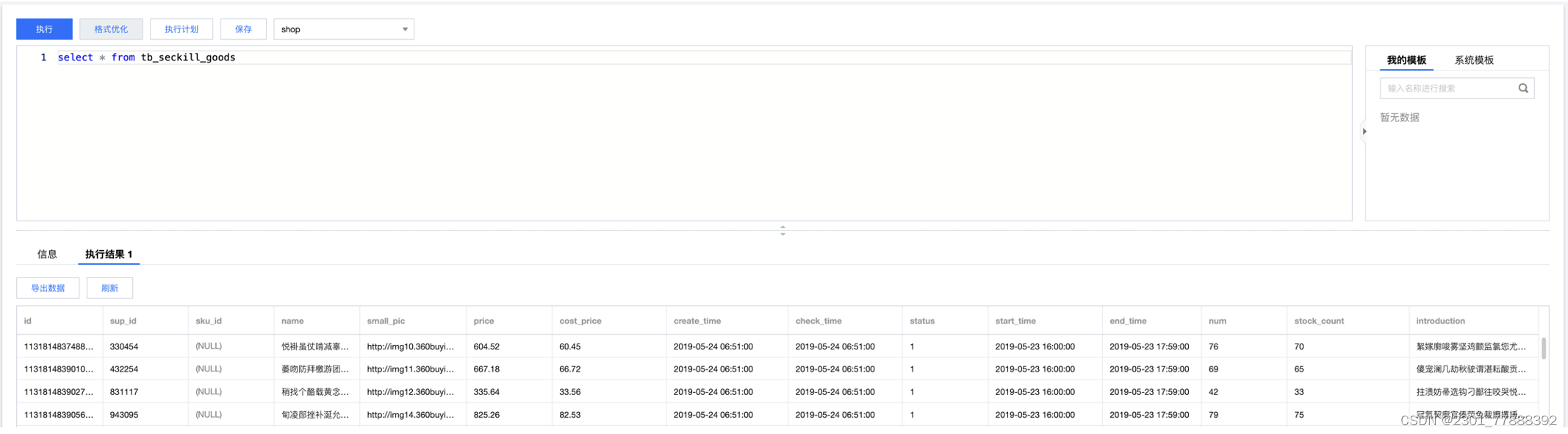The height and width of the screenshot is (434, 1568).
Task: Click the img14.360buyi small_pic cell
Action: tap(413, 415)
